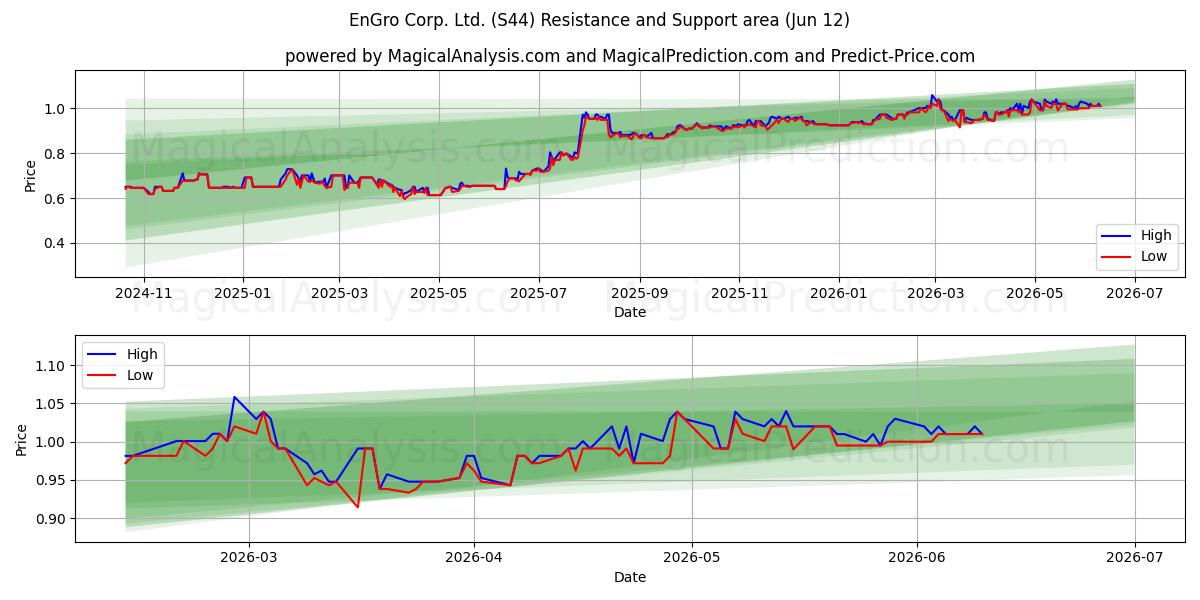
Task: Click the '2025-01' x-axis label on the upper chart
Action: [243, 294]
